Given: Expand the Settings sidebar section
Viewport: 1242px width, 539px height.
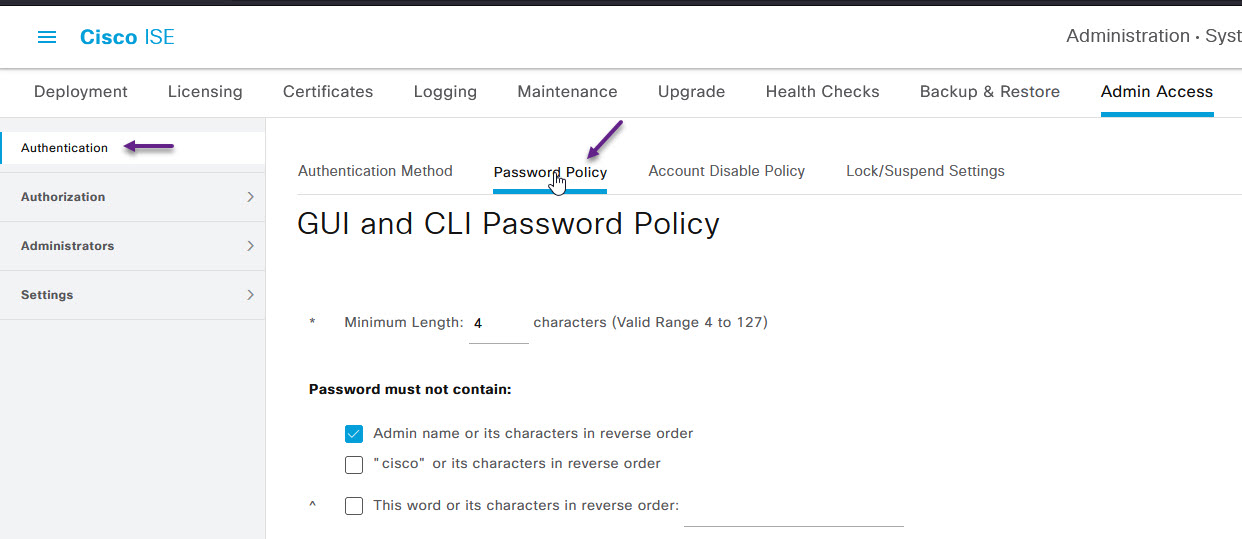Looking at the screenshot, I should (133, 295).
